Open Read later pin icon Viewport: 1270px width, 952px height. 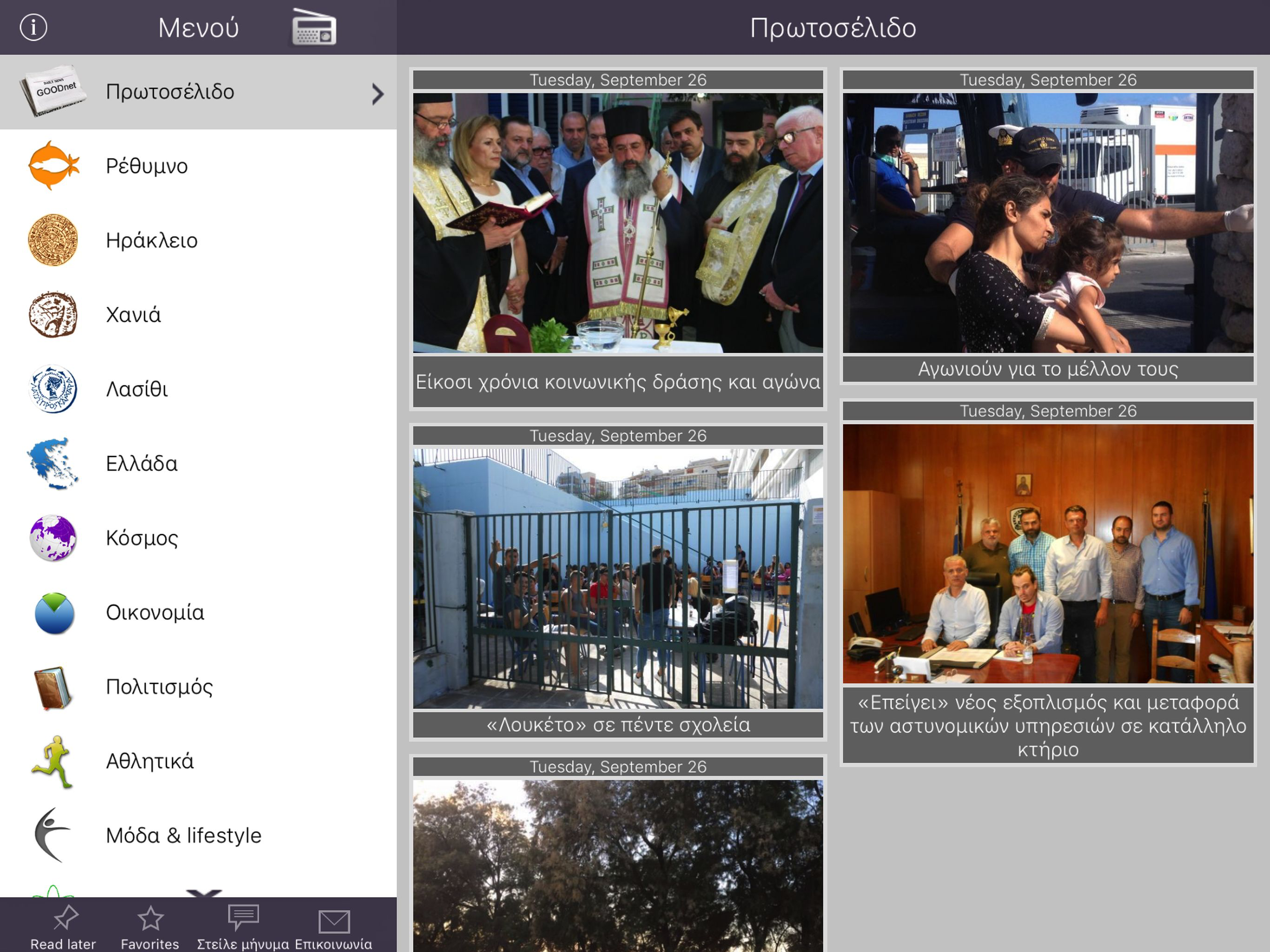pos(66,918)
